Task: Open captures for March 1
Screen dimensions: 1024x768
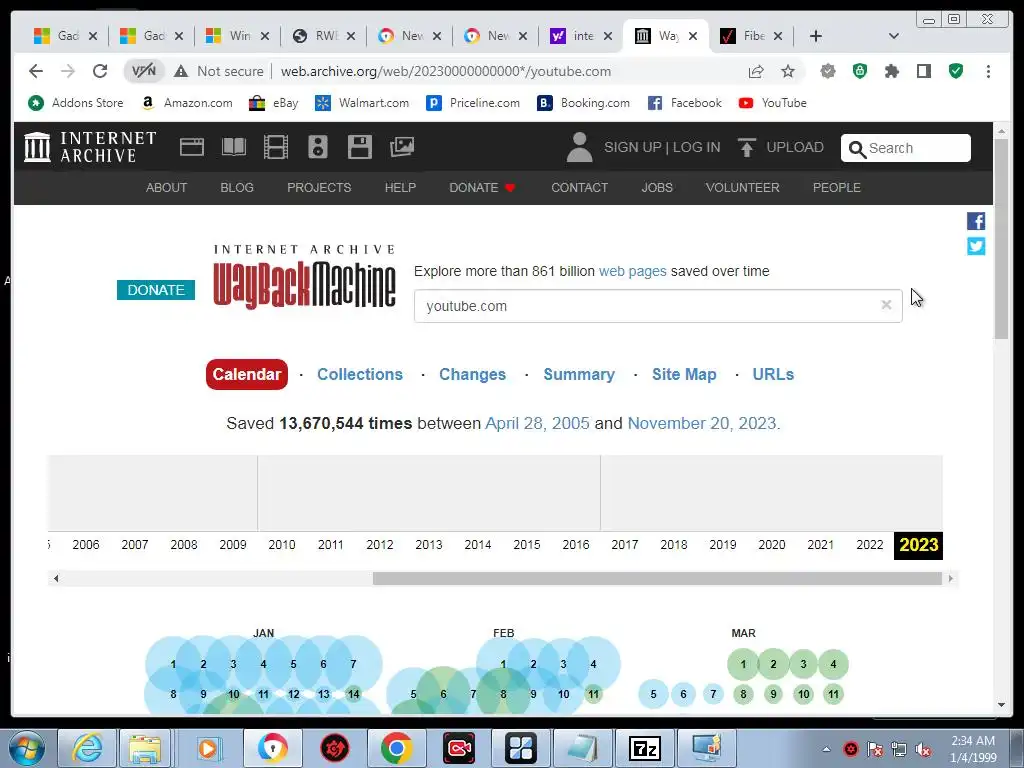Action: click(x=743, y=664)
